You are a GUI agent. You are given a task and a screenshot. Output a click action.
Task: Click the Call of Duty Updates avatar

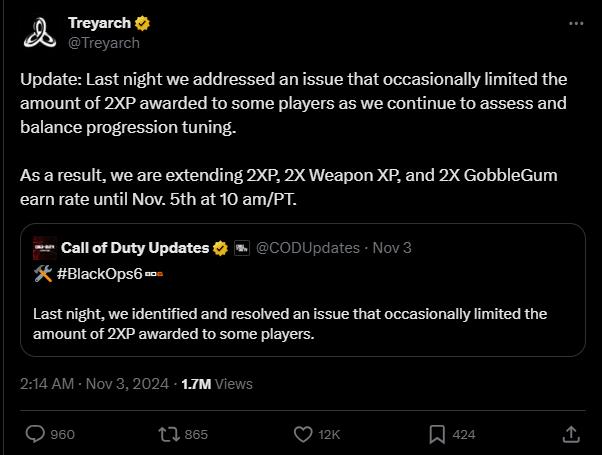[x=44, y=248]
